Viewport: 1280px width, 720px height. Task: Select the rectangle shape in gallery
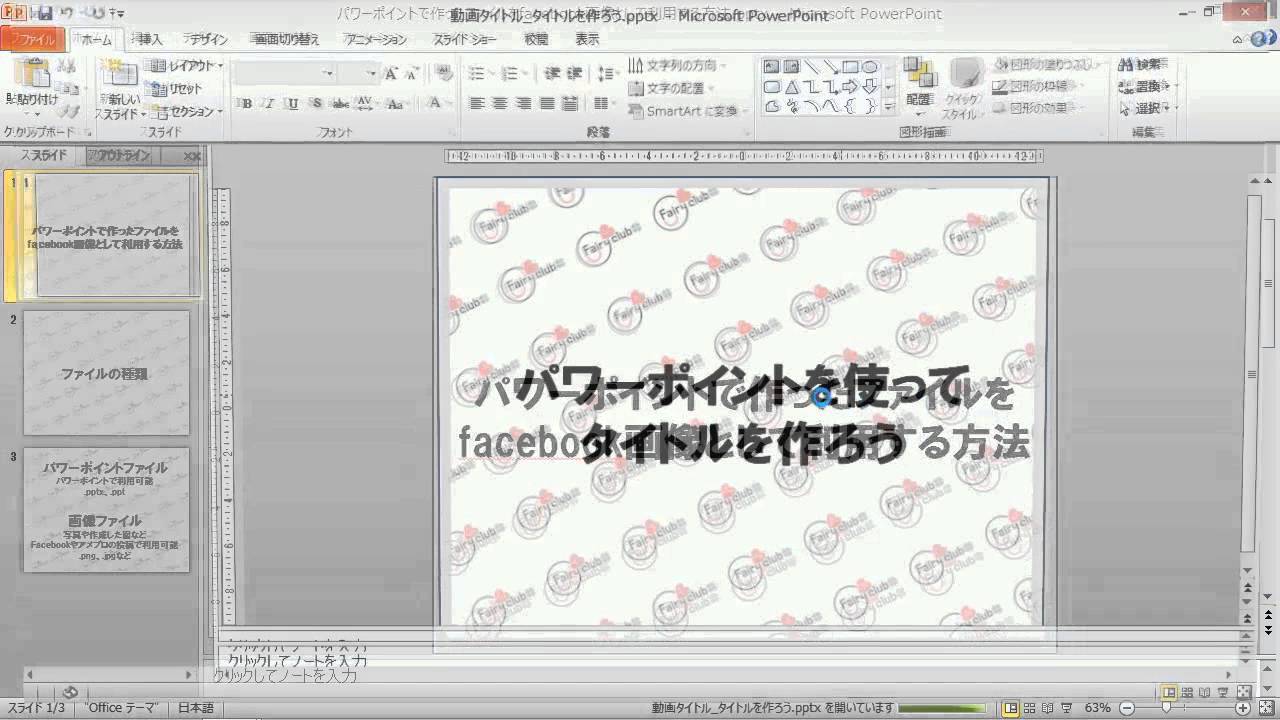[850, 67]
